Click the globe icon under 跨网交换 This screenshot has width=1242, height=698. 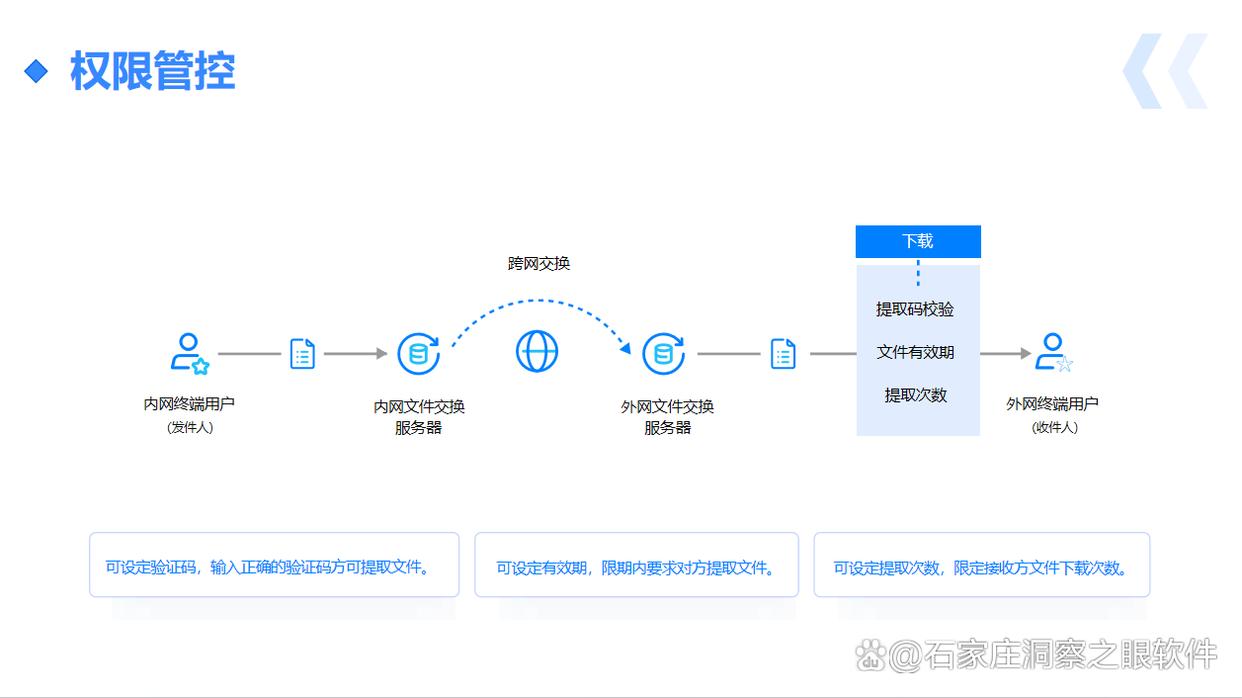click(537, 352)
